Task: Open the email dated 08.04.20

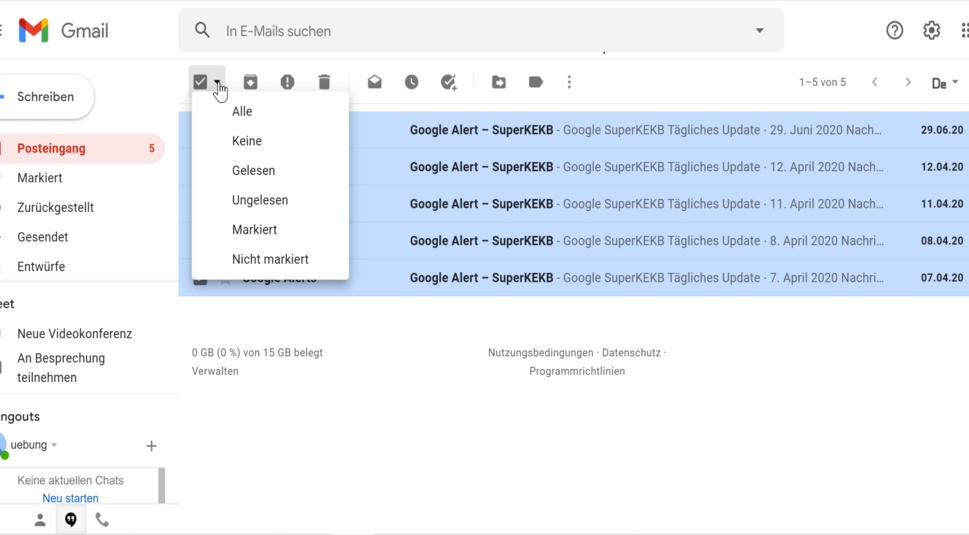Action: click(x=573, y=241)
